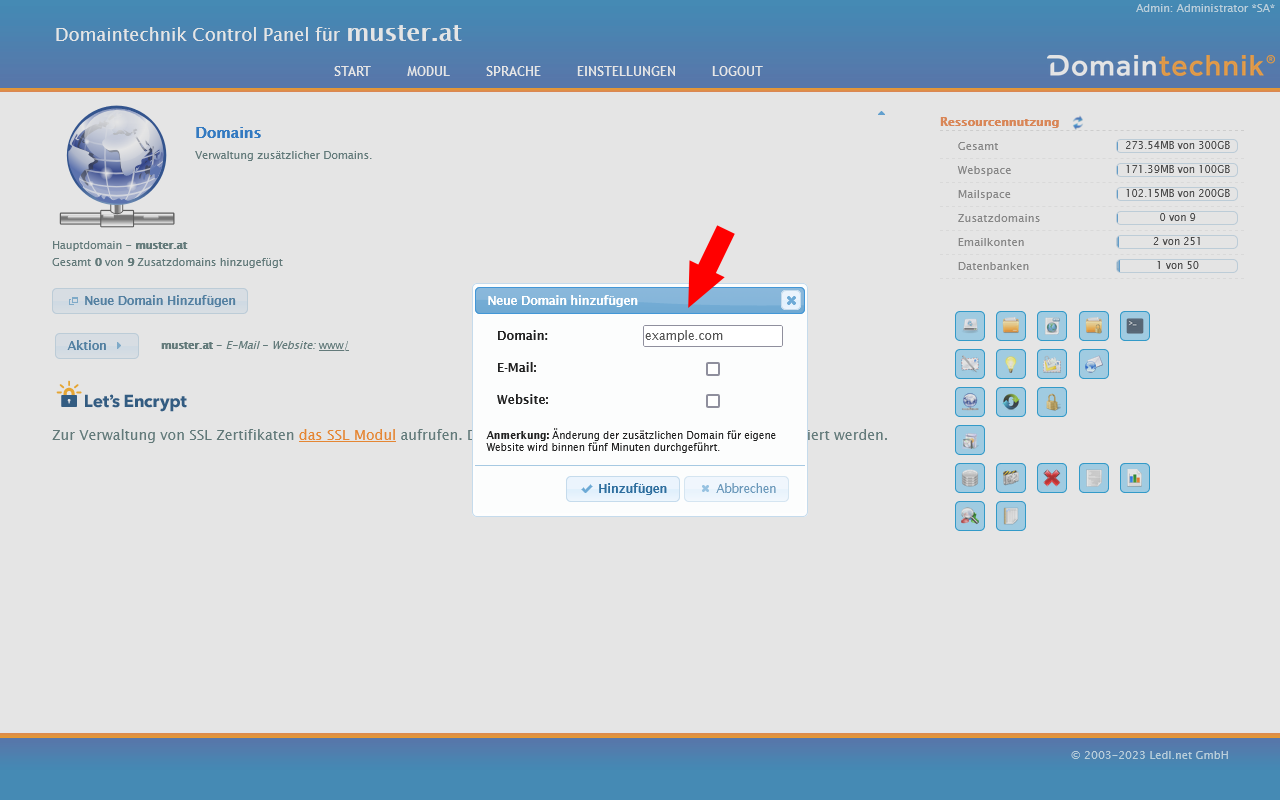Open the EINSTELLUNGEN menu
Image resolution: width=1280 pixels, height=800 pixels.
pyautogui.click(x=626, y=71)
